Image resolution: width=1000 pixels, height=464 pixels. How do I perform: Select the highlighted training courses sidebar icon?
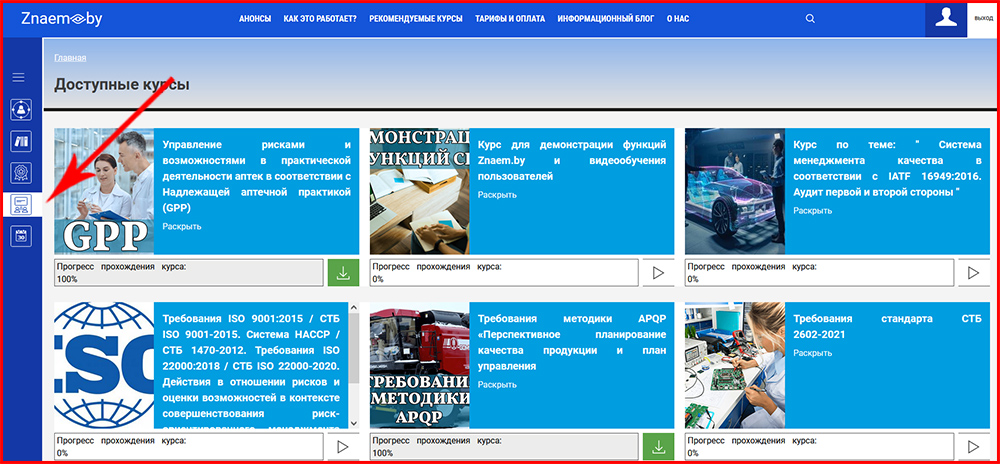tap(21, 205)
